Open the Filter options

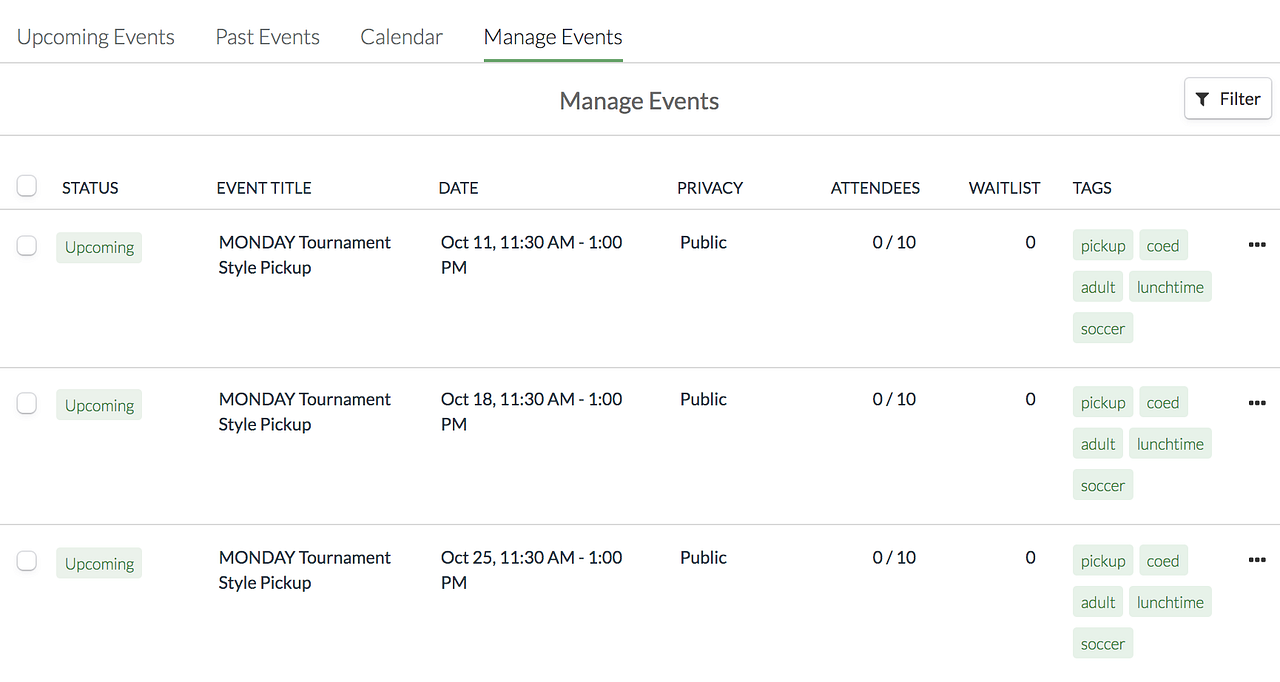1228,99
